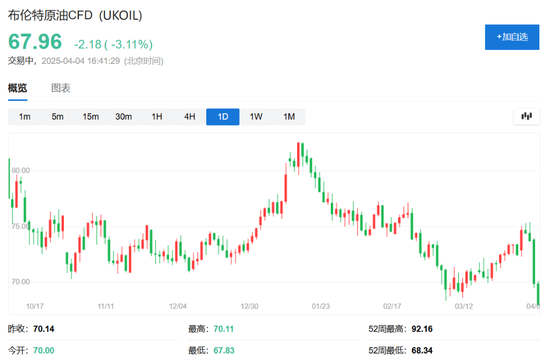
Task: Select the active 1D timeframe
Action: (223, 116)
